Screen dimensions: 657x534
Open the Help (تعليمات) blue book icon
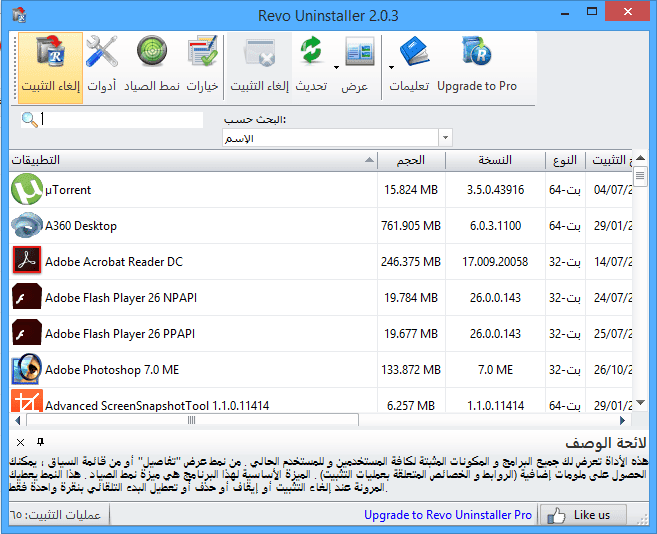tap(414, 51)
